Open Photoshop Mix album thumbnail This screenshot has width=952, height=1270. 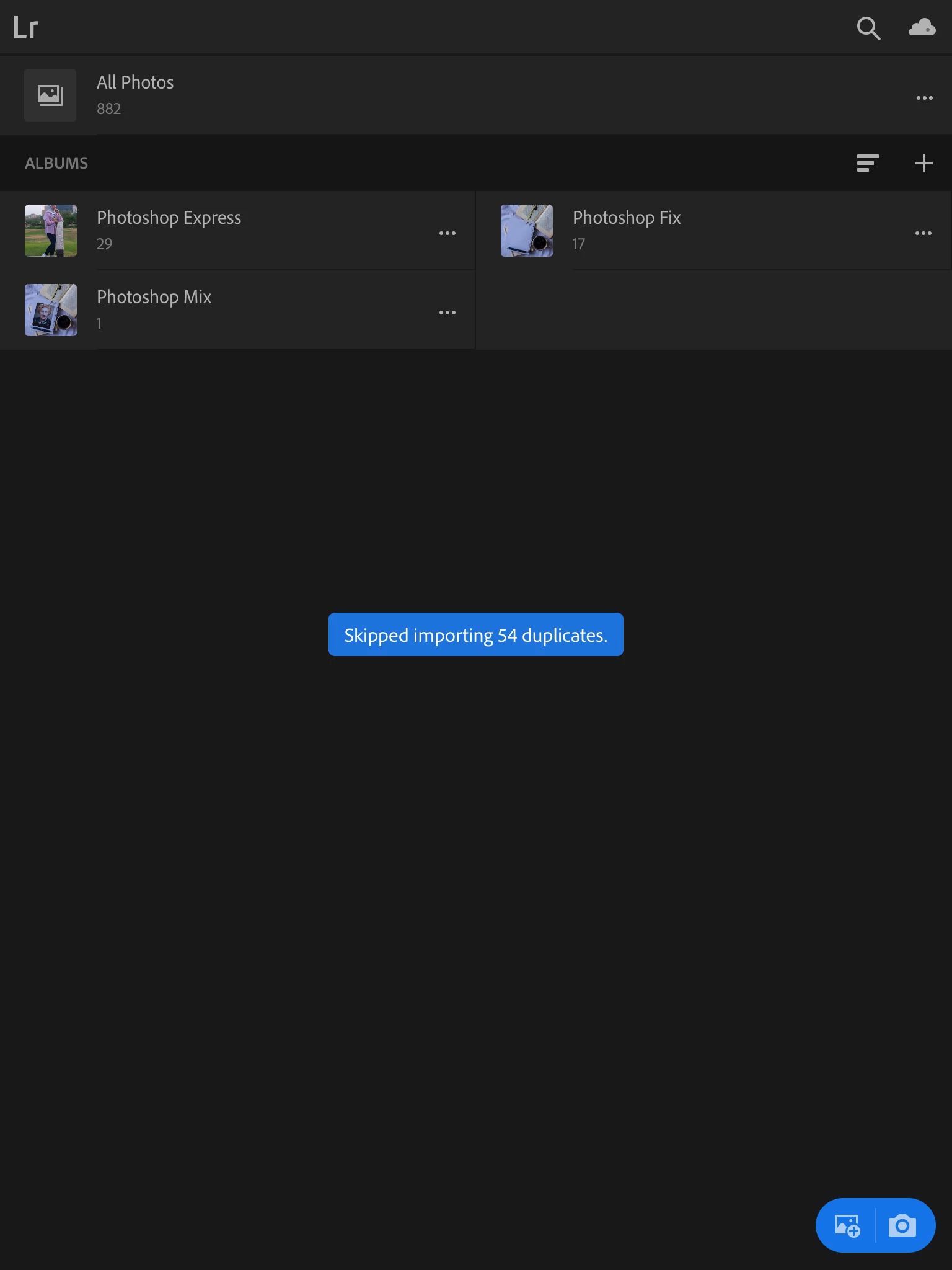point(51,310)
